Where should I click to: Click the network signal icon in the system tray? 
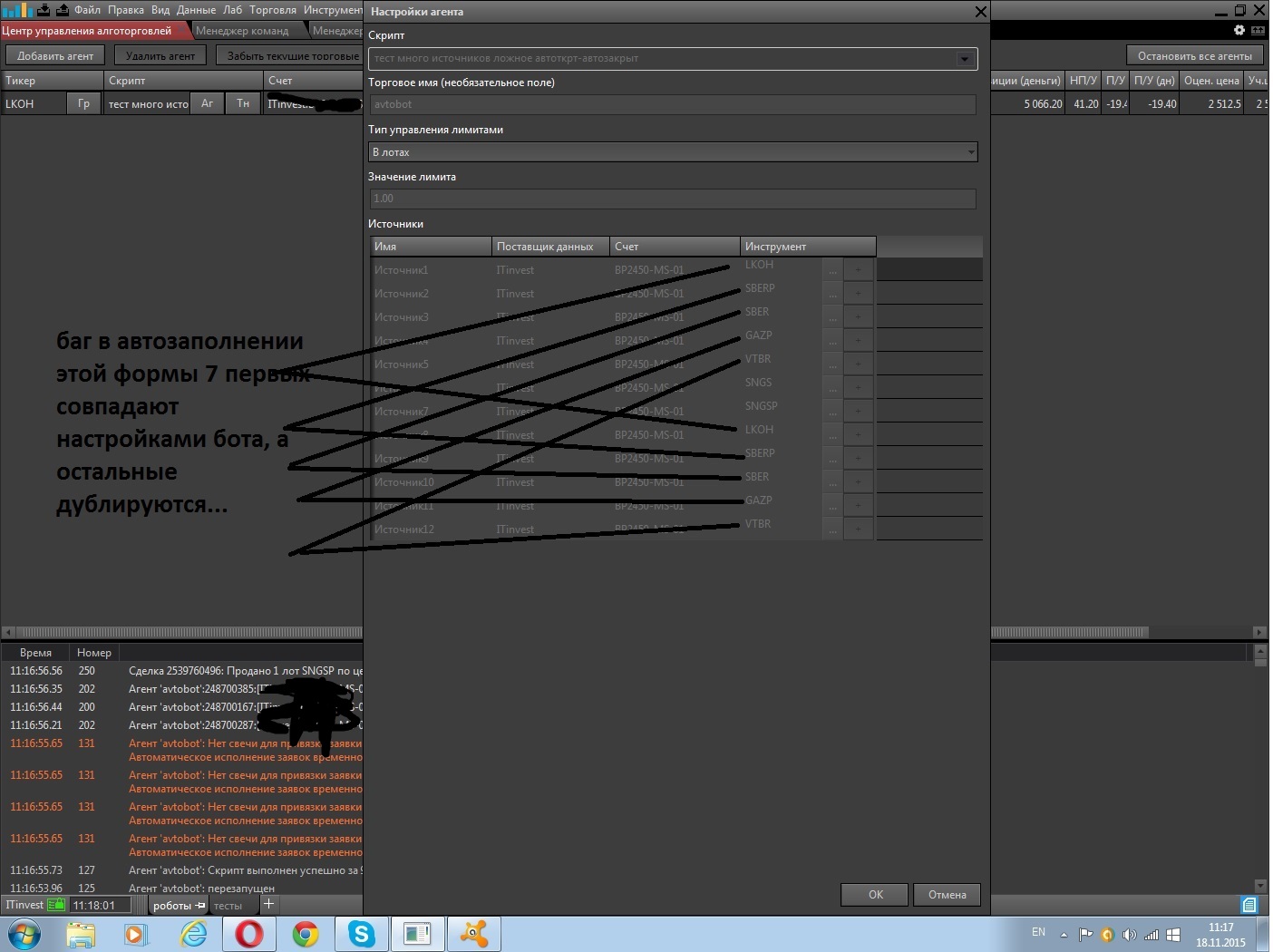[1152, 935]
